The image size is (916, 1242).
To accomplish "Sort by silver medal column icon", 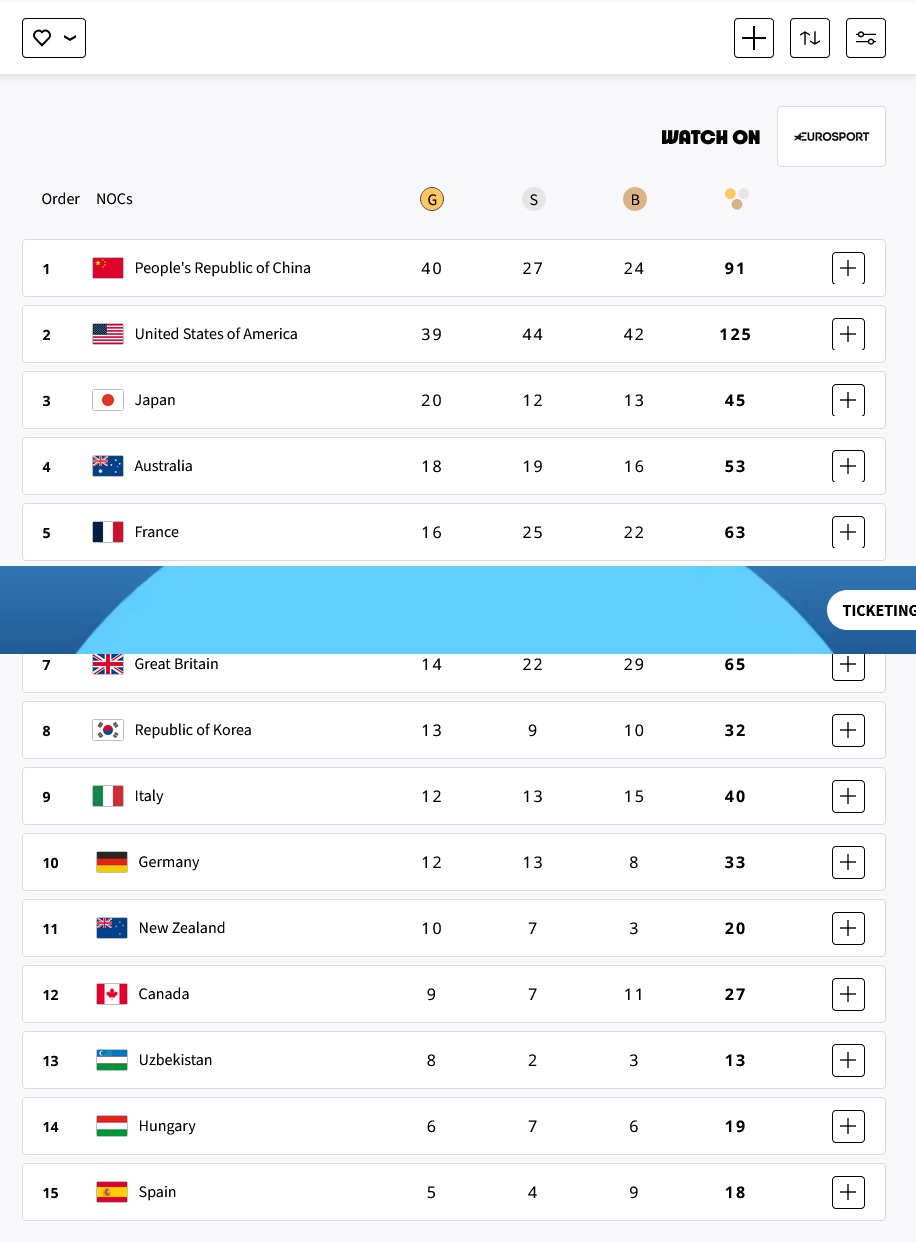I will [x=533, y=199].
